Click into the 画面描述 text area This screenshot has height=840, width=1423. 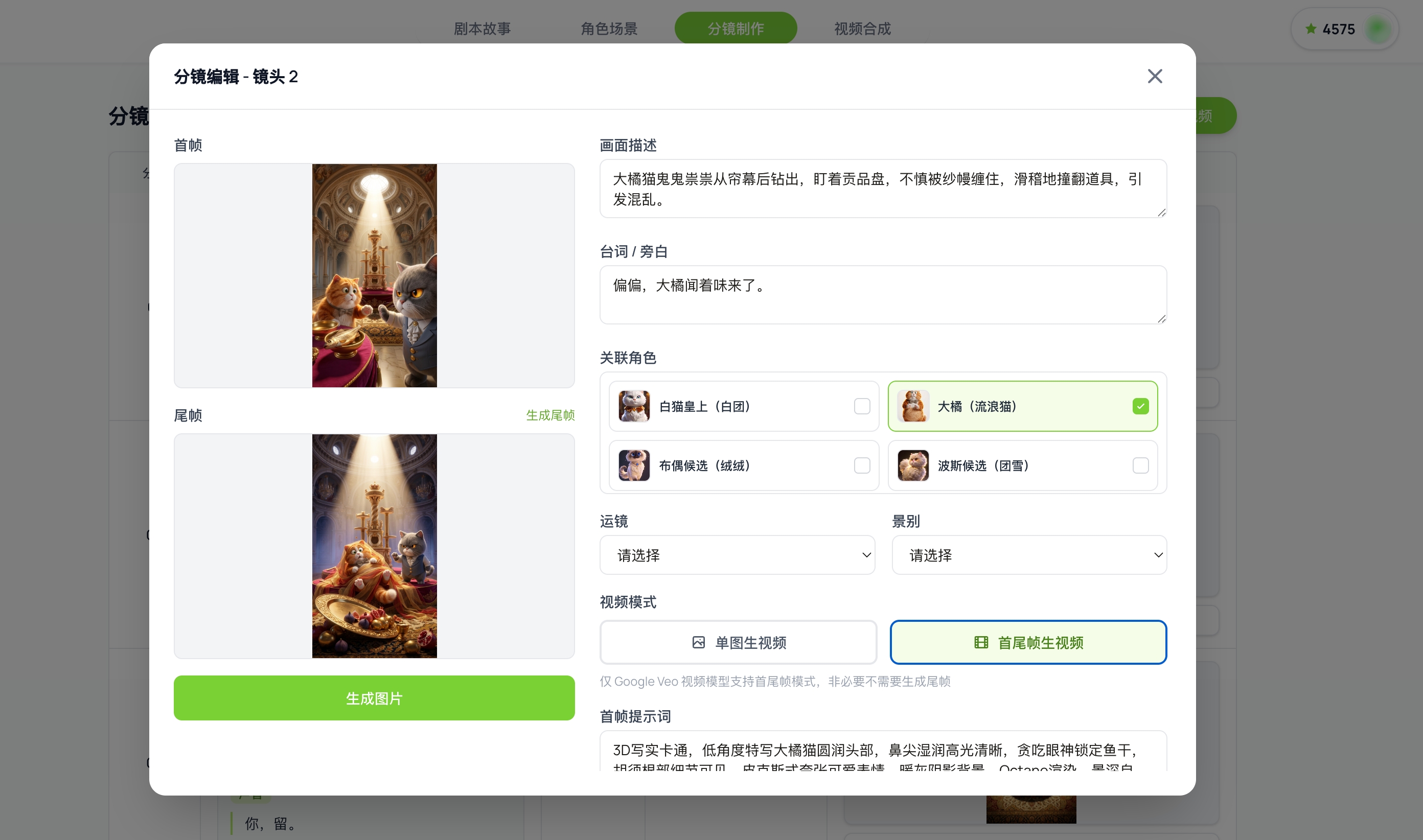(x=883, y=189)
